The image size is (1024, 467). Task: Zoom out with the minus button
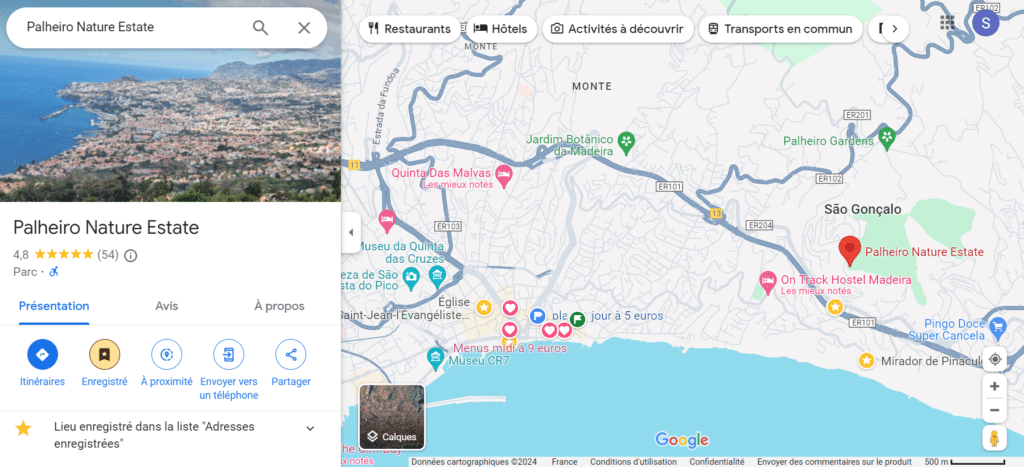pyautogui.click(x=995, y=410)
